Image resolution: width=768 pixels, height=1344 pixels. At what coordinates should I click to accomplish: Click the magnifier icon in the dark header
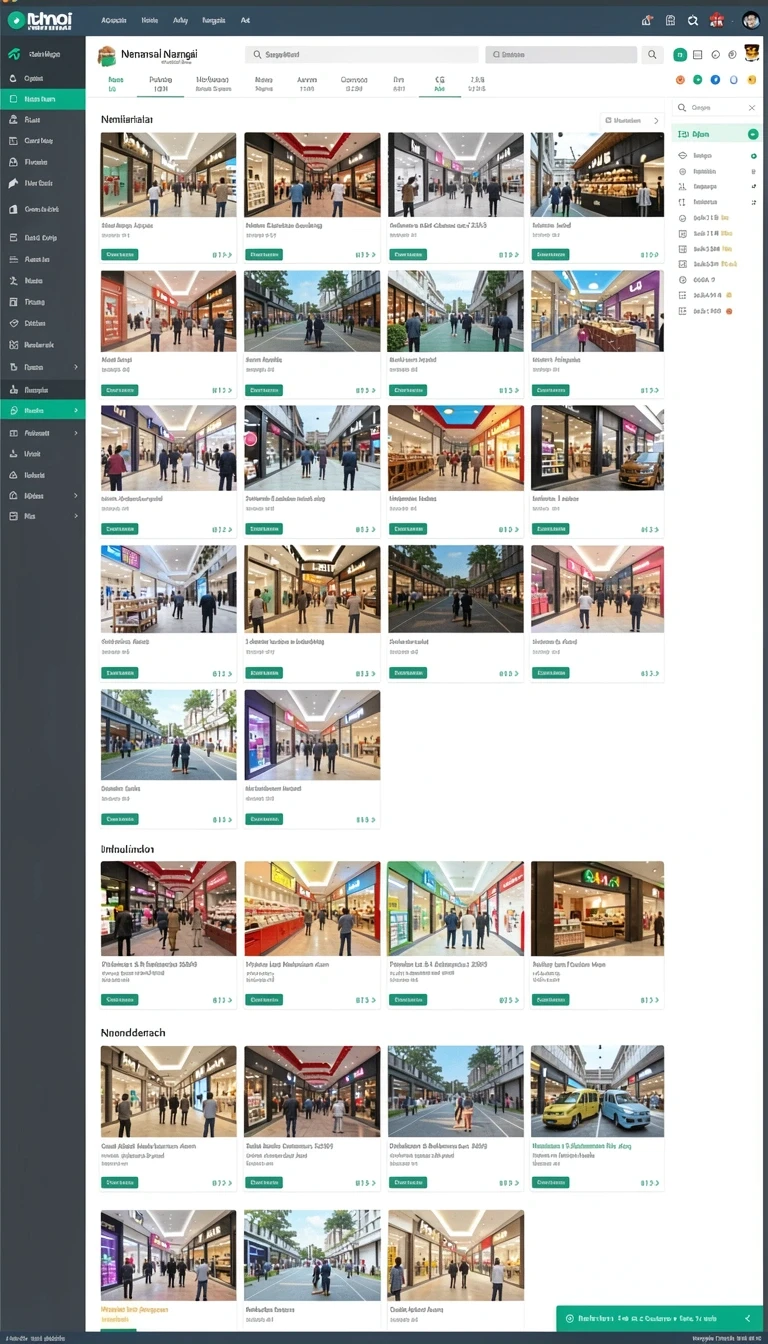[693, 20]
